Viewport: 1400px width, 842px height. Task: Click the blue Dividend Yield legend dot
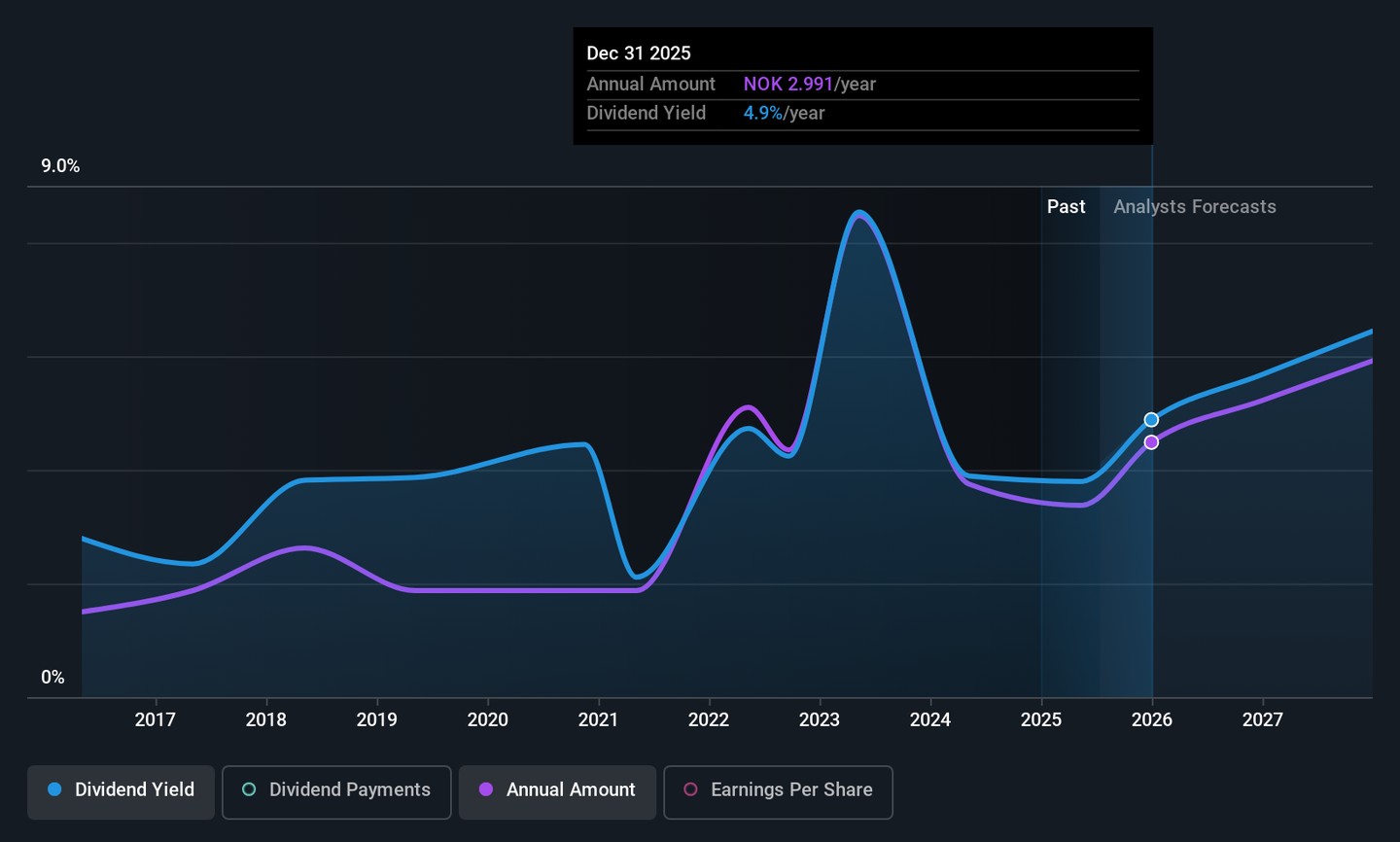click(x=55, y=789)
